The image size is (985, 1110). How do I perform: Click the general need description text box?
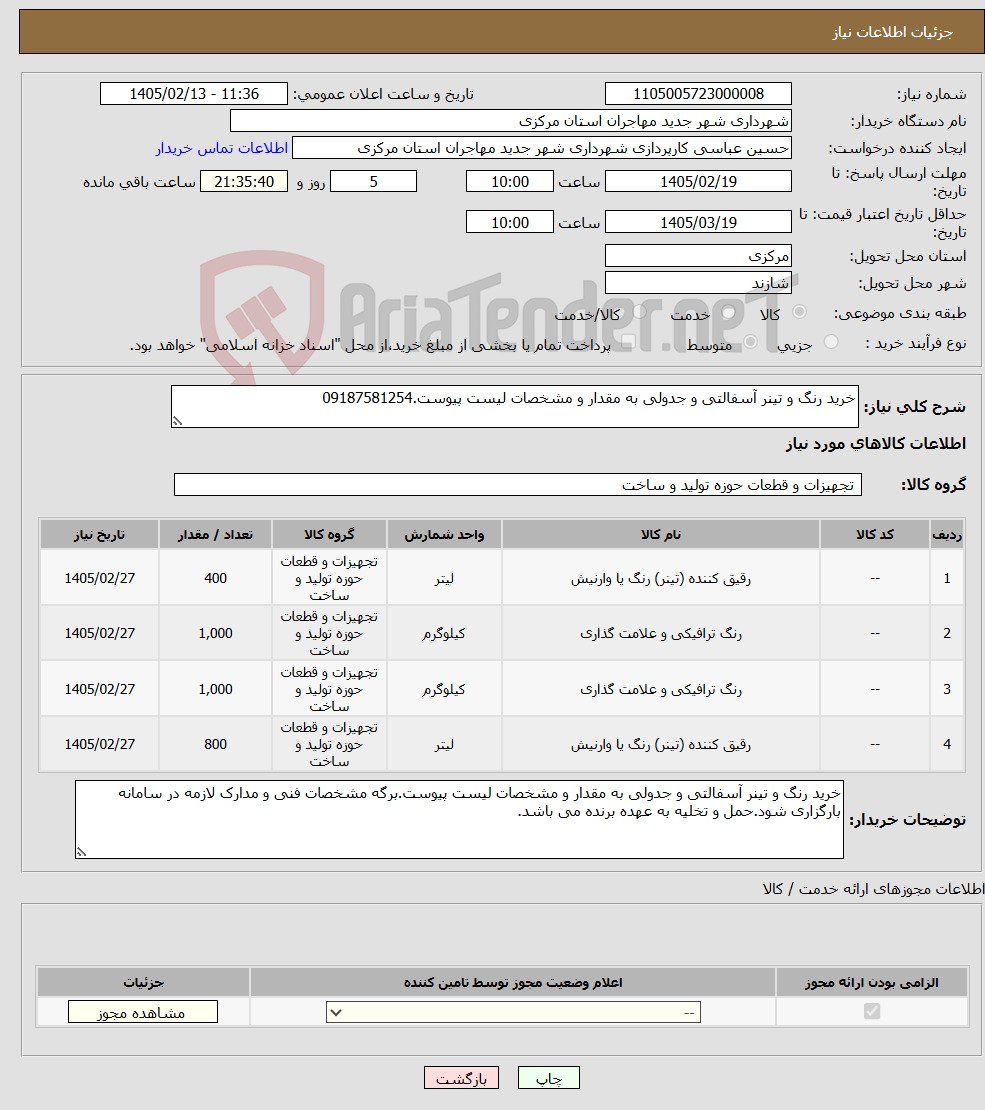(515, 406)
